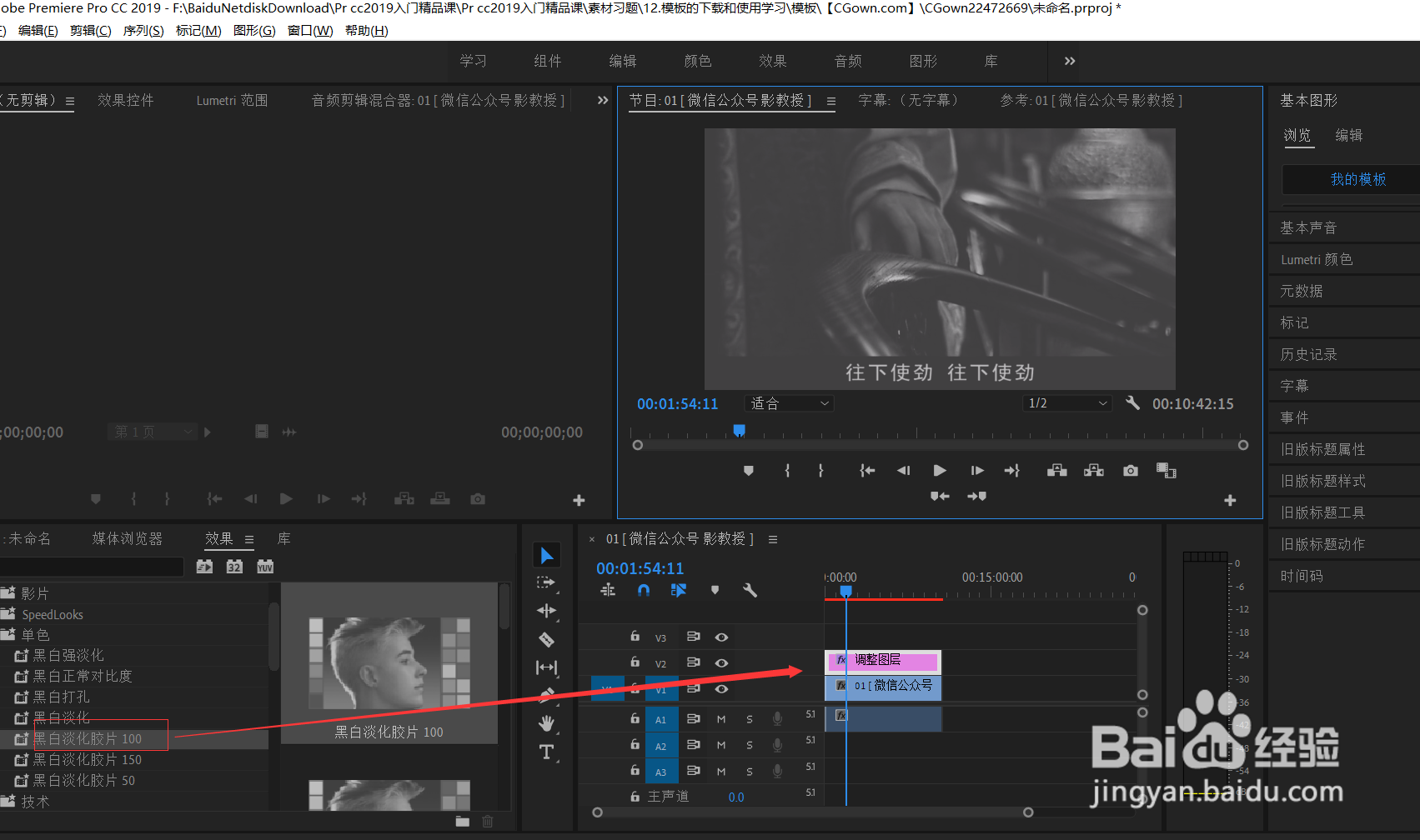Go to Out point in Program Monitor

click(1012, 471)
